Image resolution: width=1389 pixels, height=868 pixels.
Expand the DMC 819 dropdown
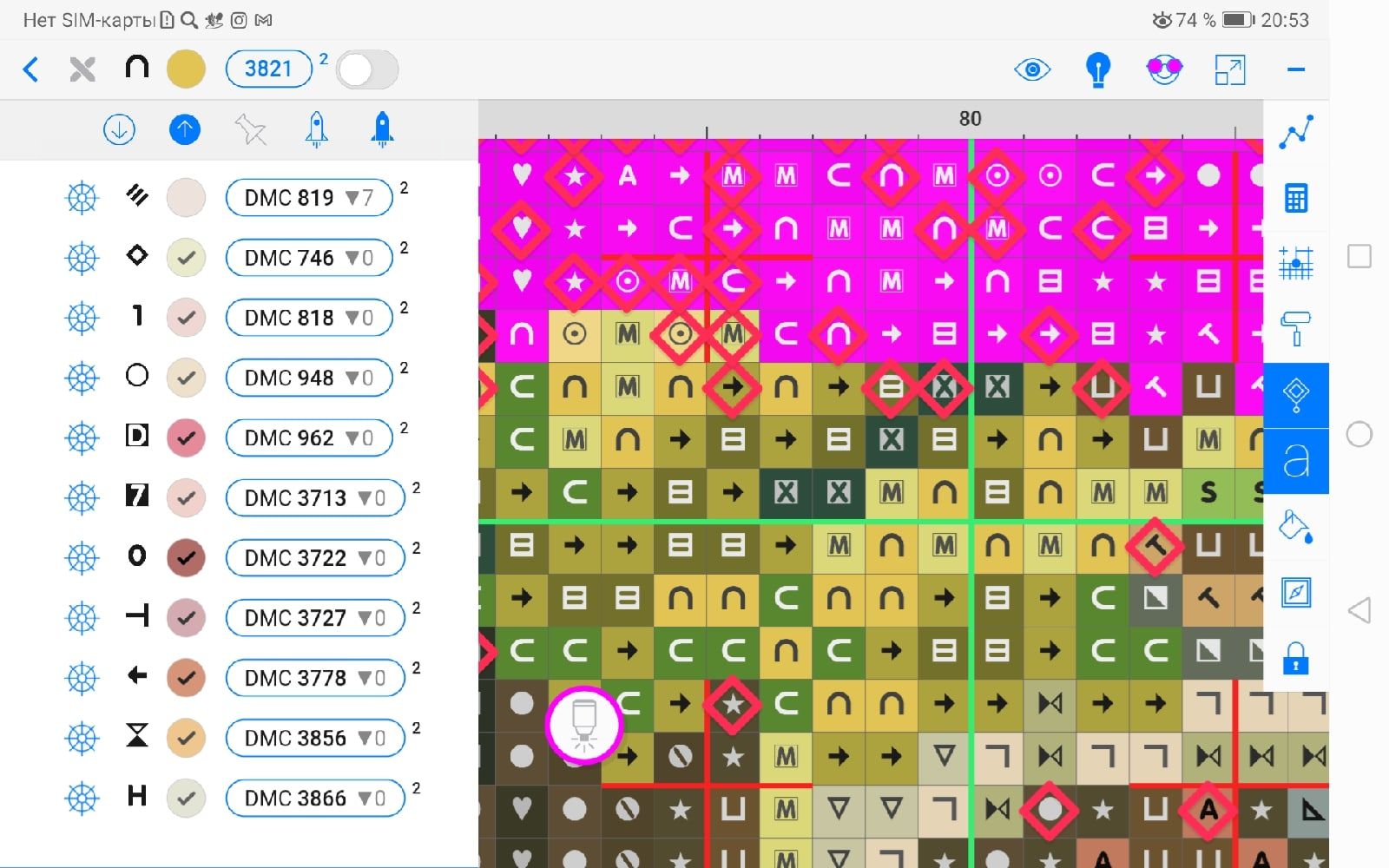tap(309, 198)
